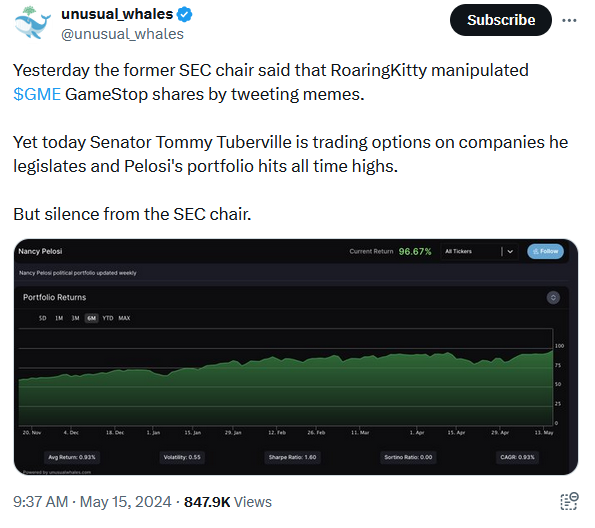Open the tweet timestamp May 15, 2024

92,502
